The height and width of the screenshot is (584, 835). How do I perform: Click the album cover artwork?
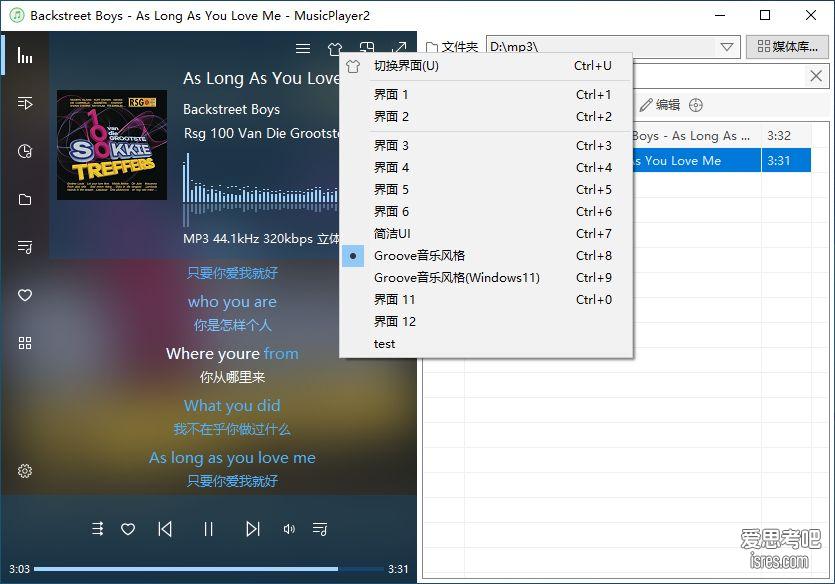click(112, 145)
